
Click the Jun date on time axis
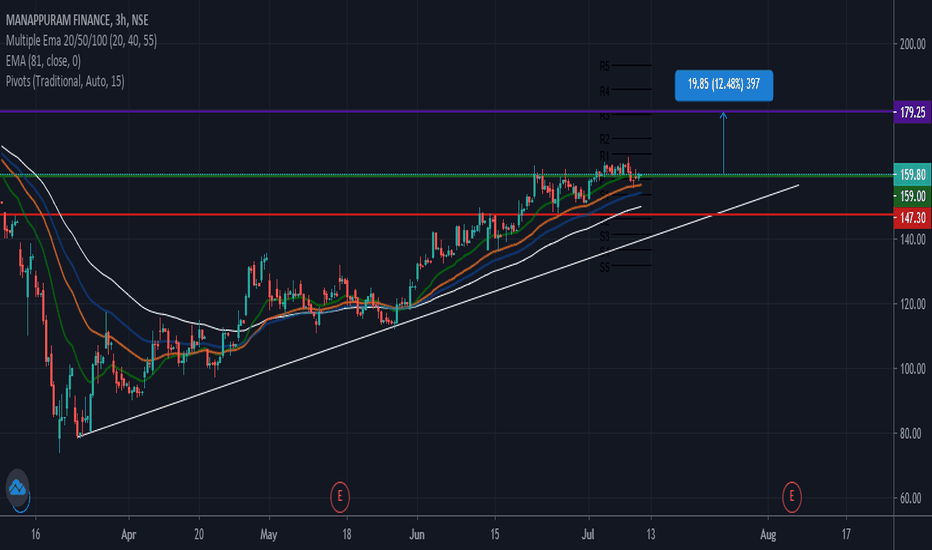point(417,535)
